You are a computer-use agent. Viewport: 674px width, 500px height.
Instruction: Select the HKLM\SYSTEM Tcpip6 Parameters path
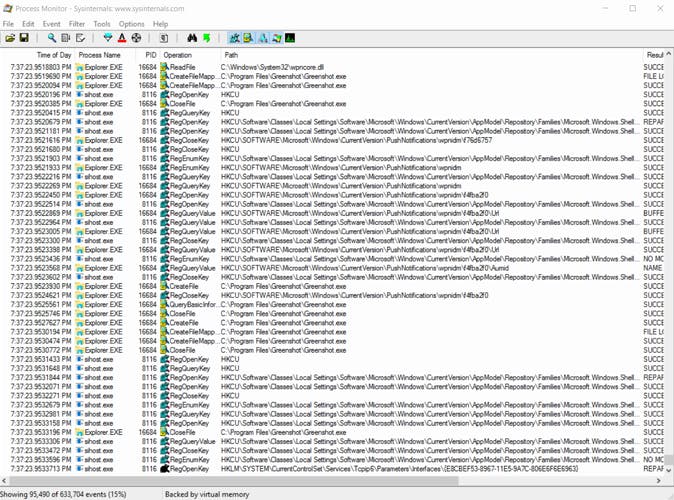pyautogui.click(x=399, y=469)
